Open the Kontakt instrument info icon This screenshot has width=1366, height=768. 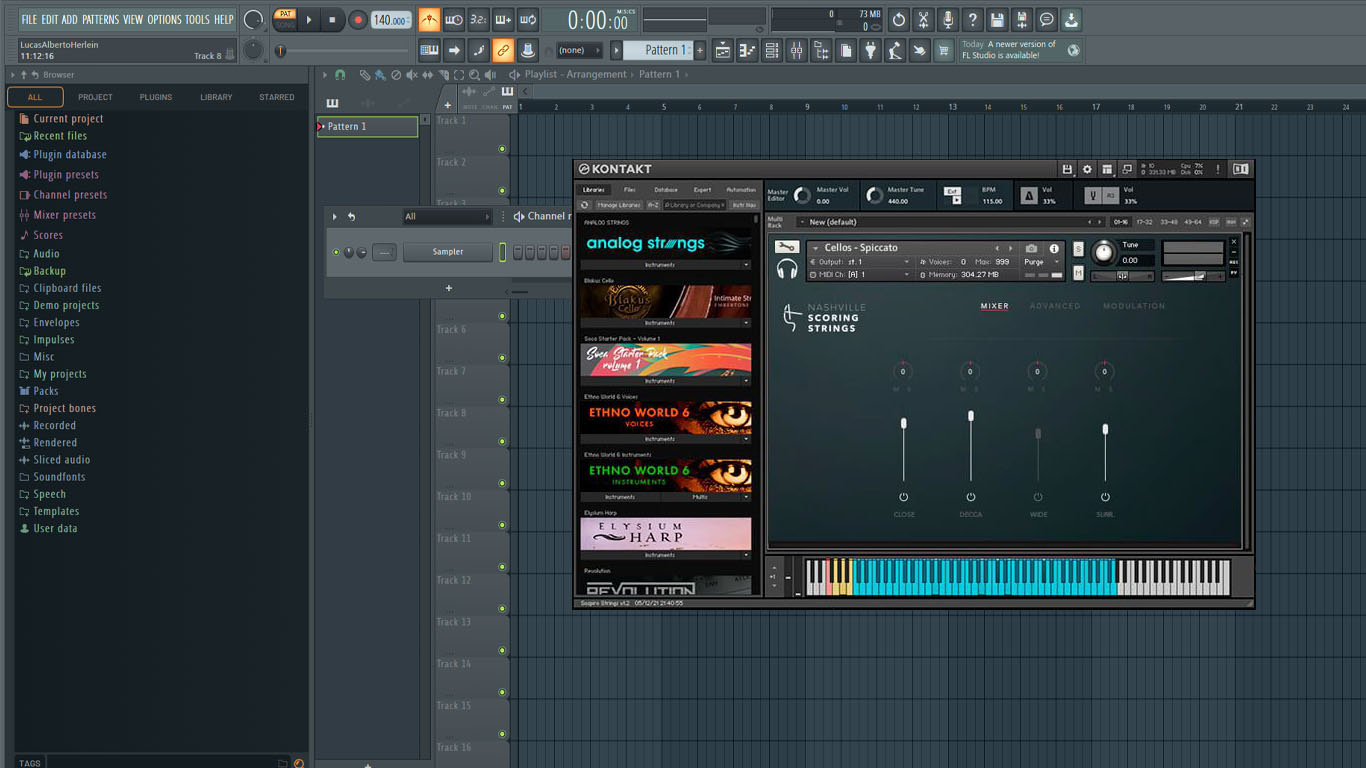tap(1054, 248)
